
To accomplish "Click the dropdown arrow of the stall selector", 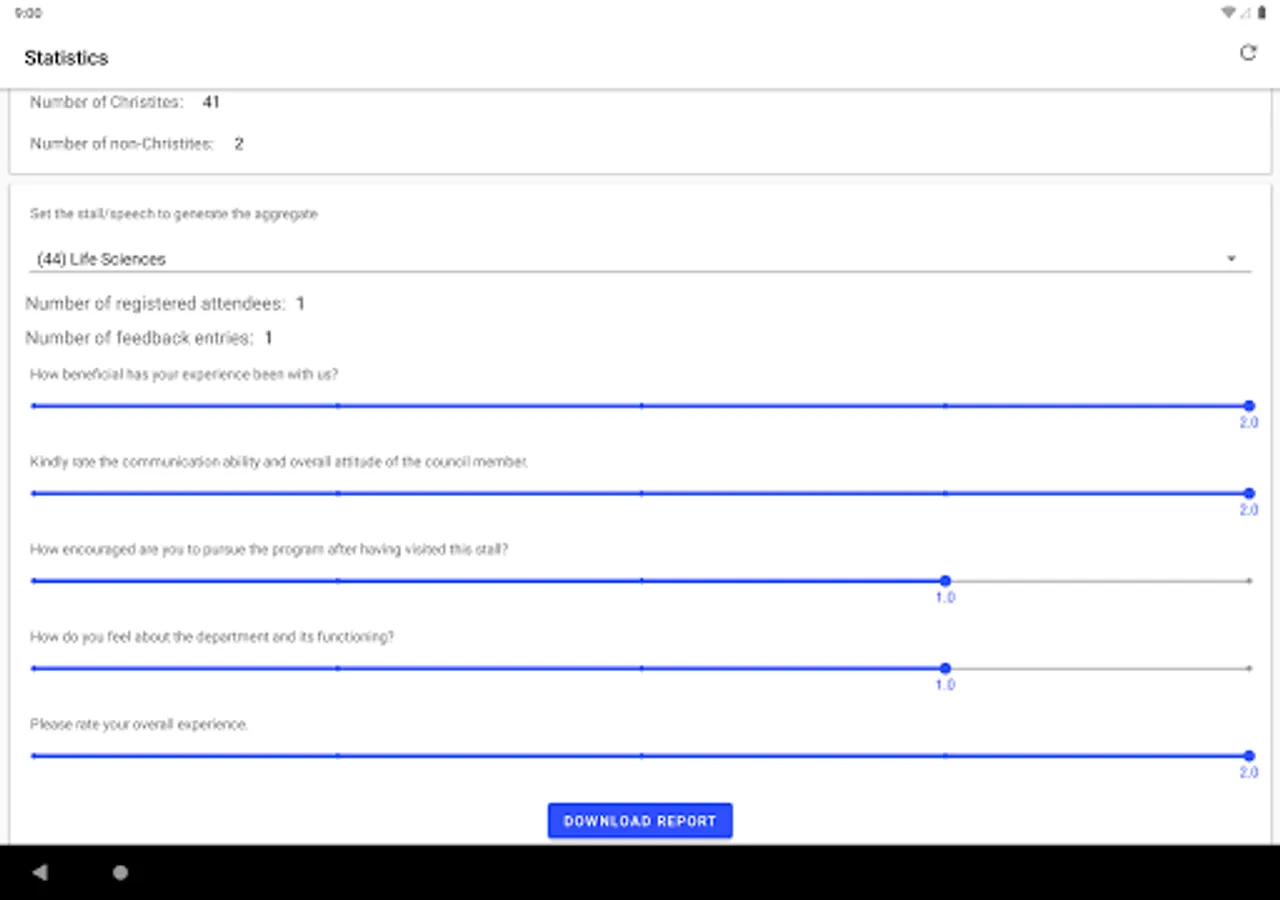I will [1231, 259].
